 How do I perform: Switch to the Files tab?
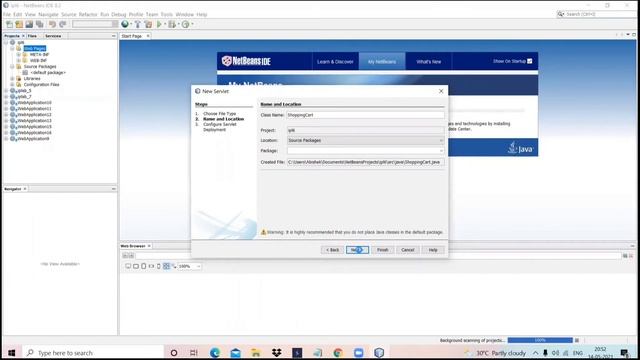tap(32, 36)
